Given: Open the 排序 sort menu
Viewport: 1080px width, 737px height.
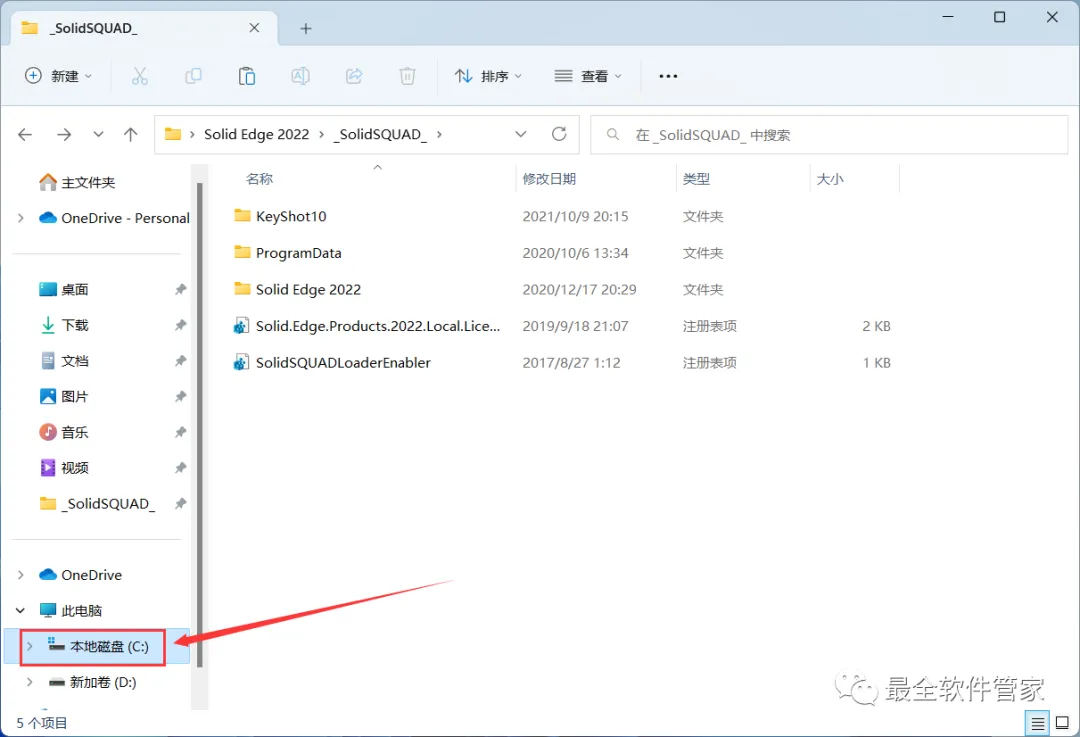Looking at the screenshot, I should 488,76.
